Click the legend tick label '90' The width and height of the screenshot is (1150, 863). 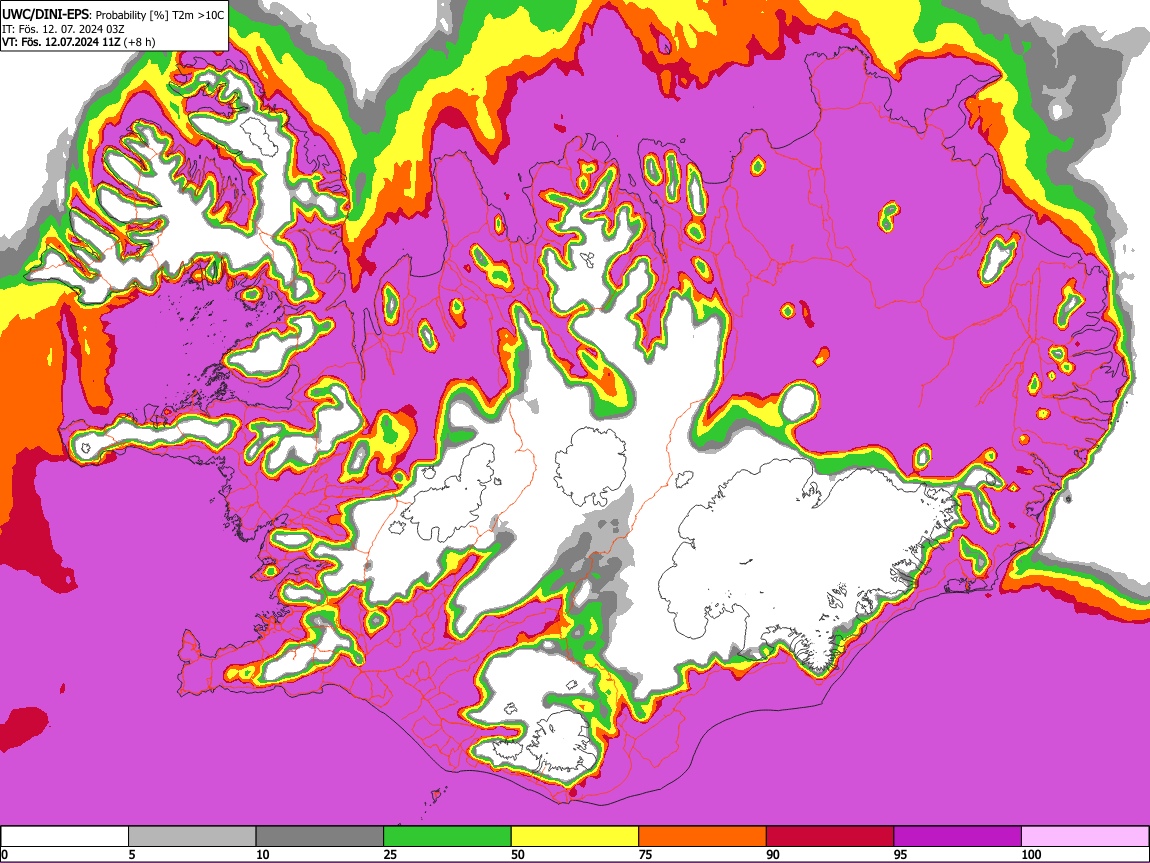coord(773,854)
